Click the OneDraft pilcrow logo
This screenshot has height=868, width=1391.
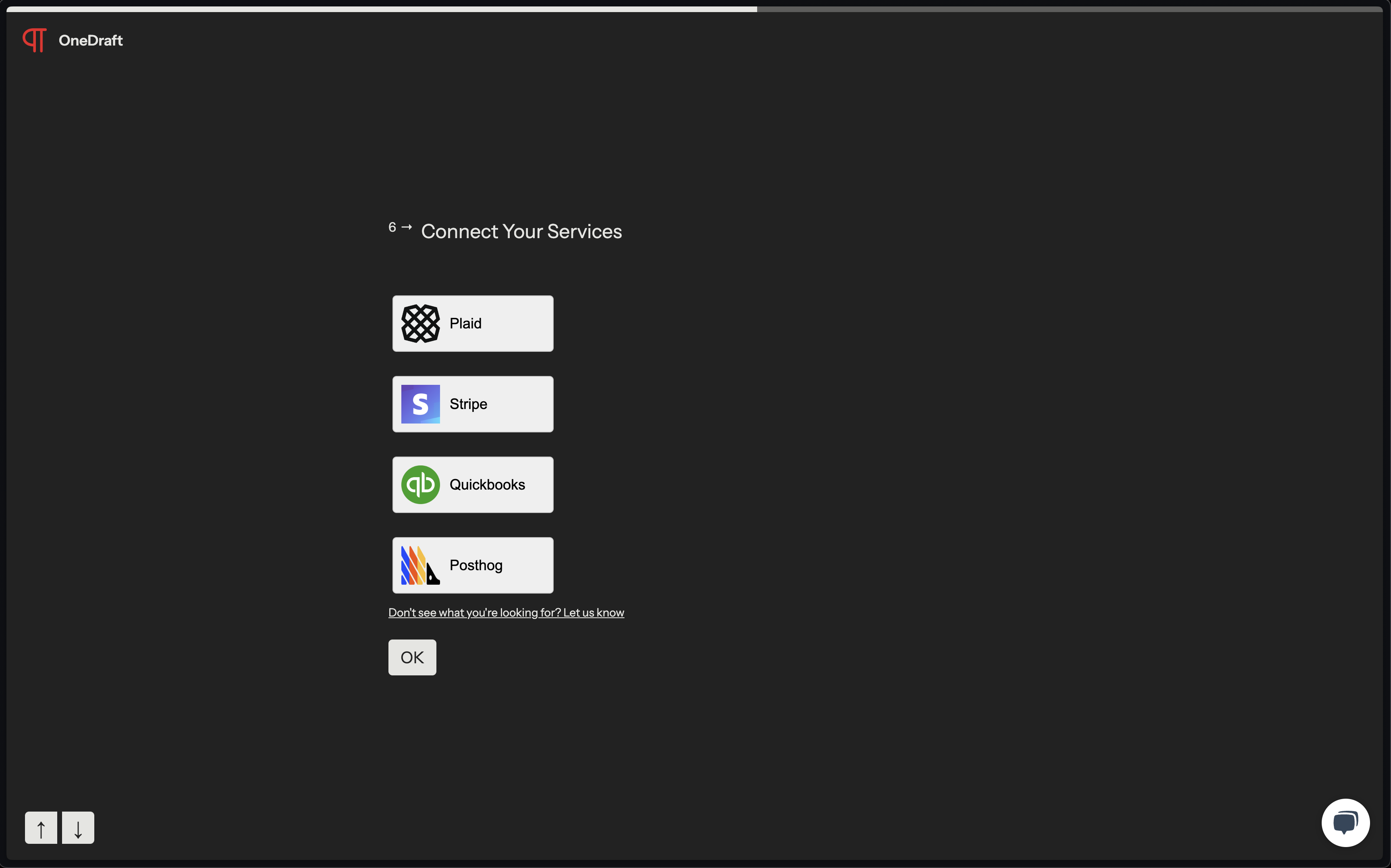tap(34, 40)
